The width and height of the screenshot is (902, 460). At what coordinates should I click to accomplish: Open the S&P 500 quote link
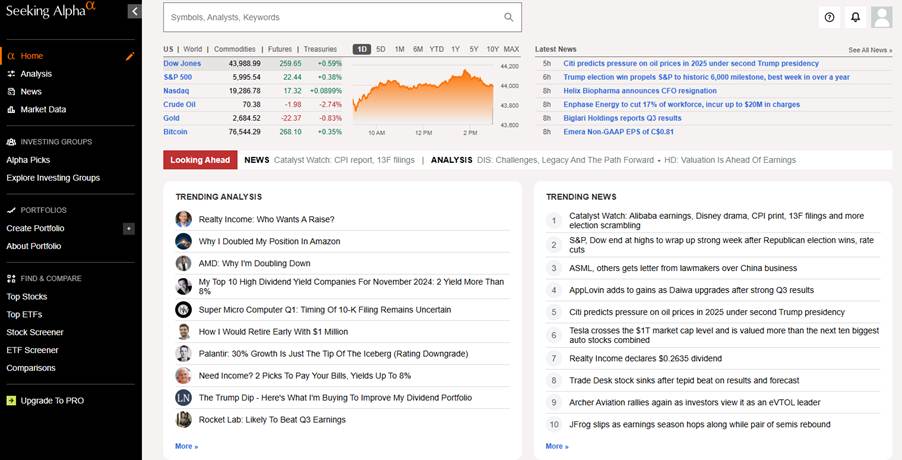[x=178, y=77]
